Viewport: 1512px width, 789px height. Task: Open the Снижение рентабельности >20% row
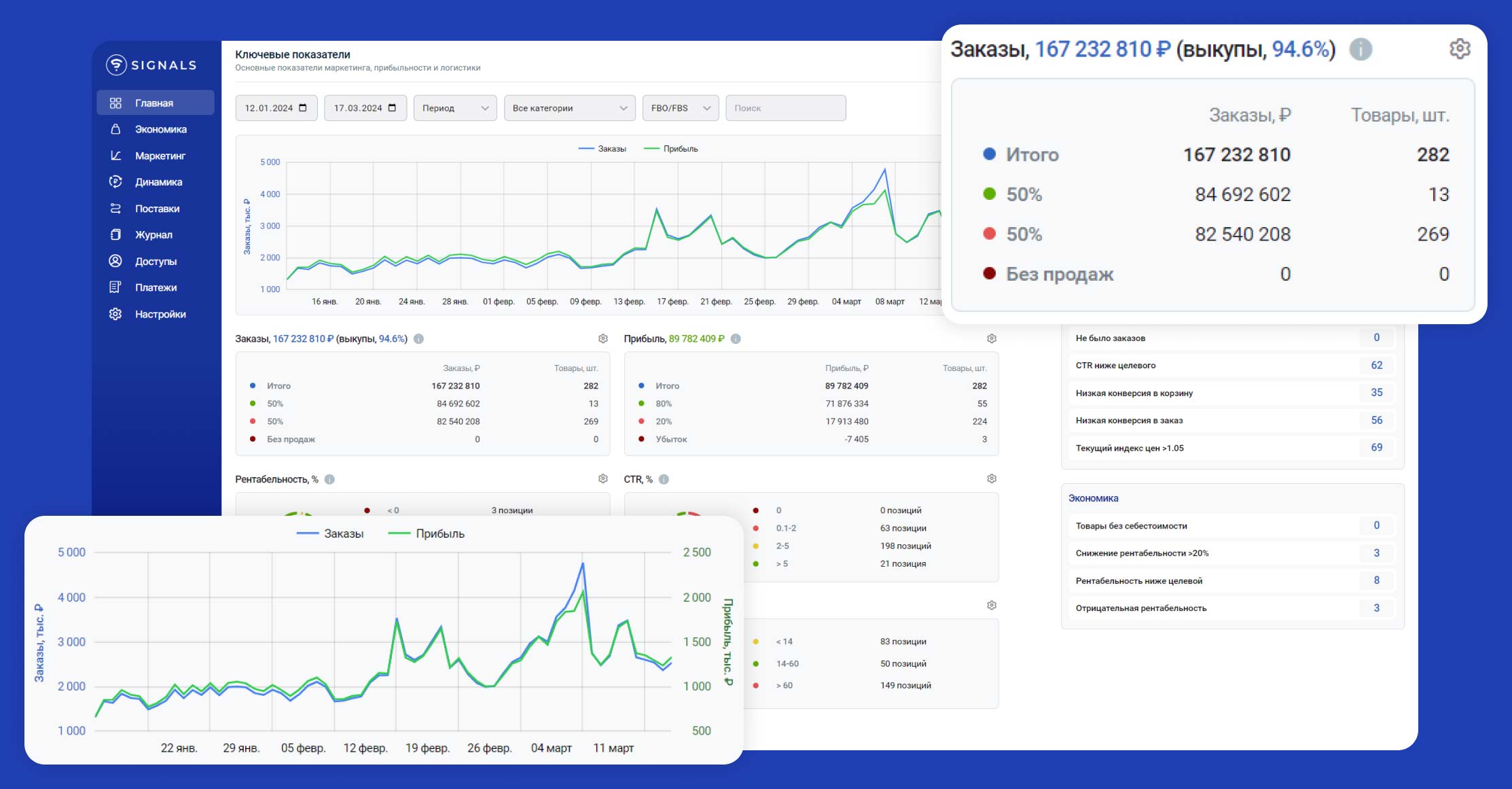coord(1232,553)
